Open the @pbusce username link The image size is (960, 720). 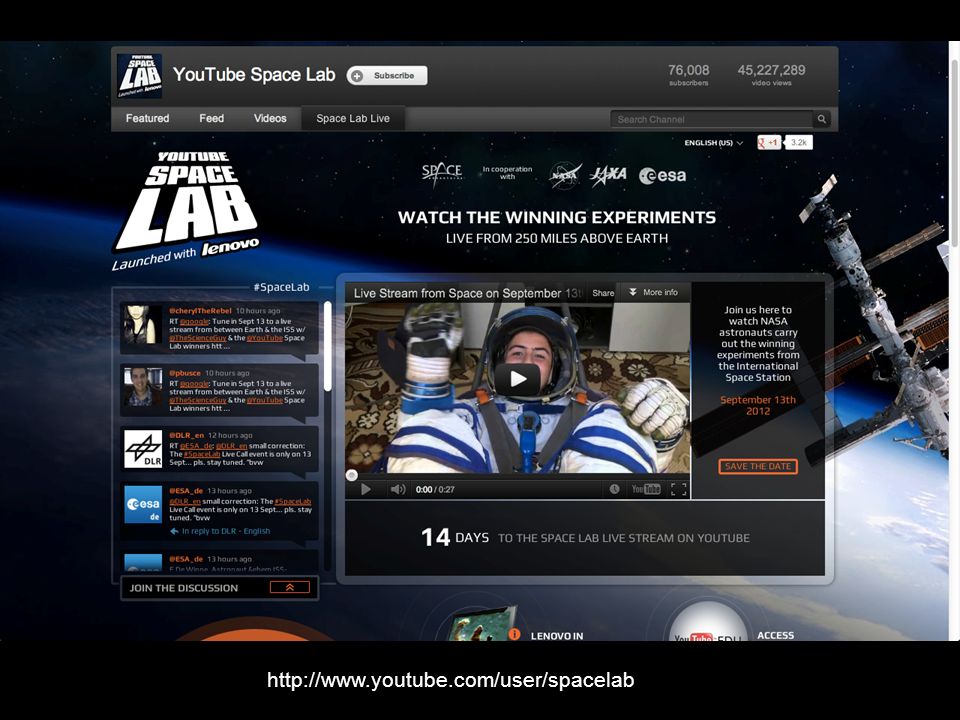[x=185, y=373]
